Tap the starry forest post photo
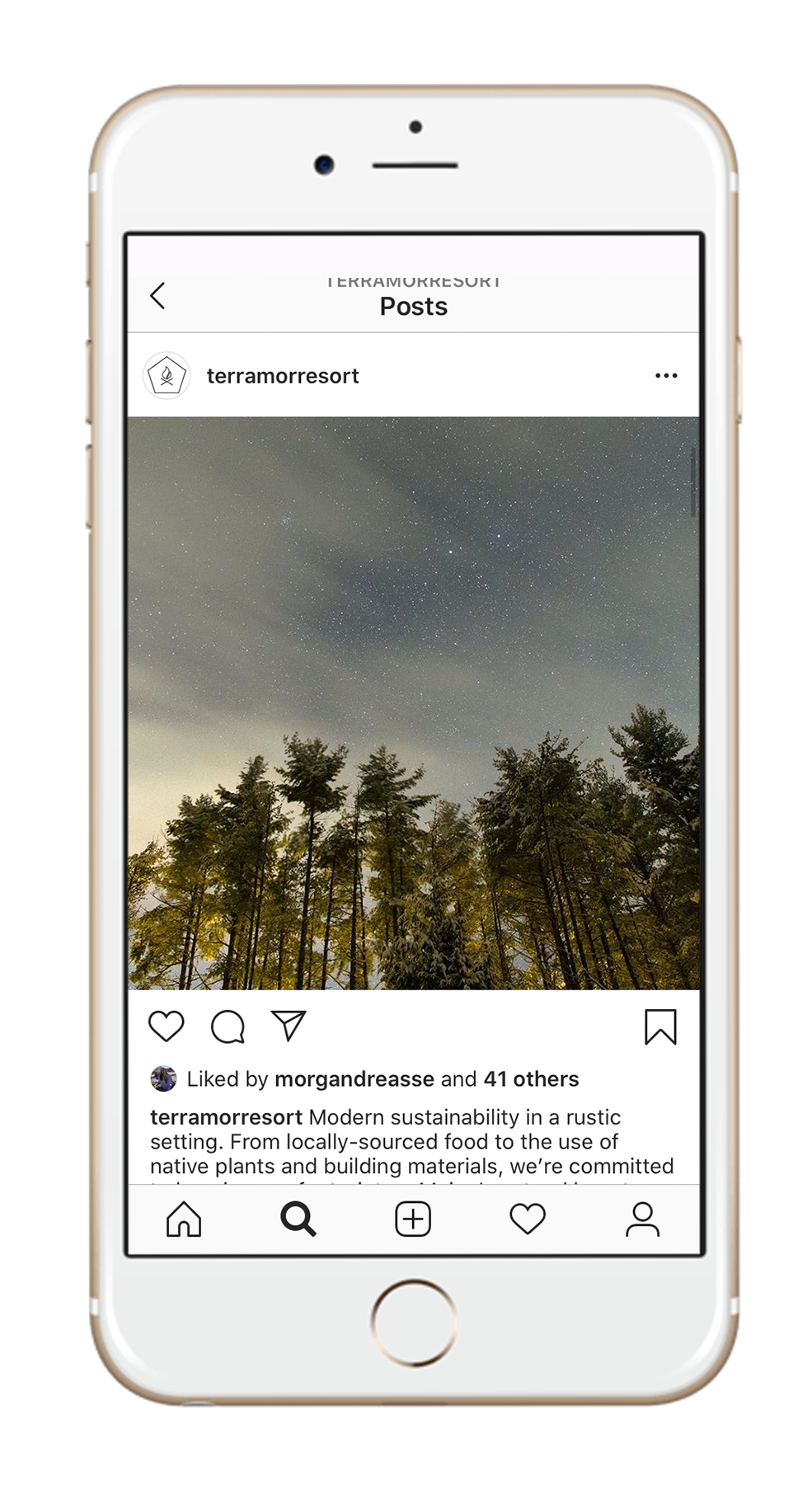The image size is (812, 1508). [x=413, y=703]
